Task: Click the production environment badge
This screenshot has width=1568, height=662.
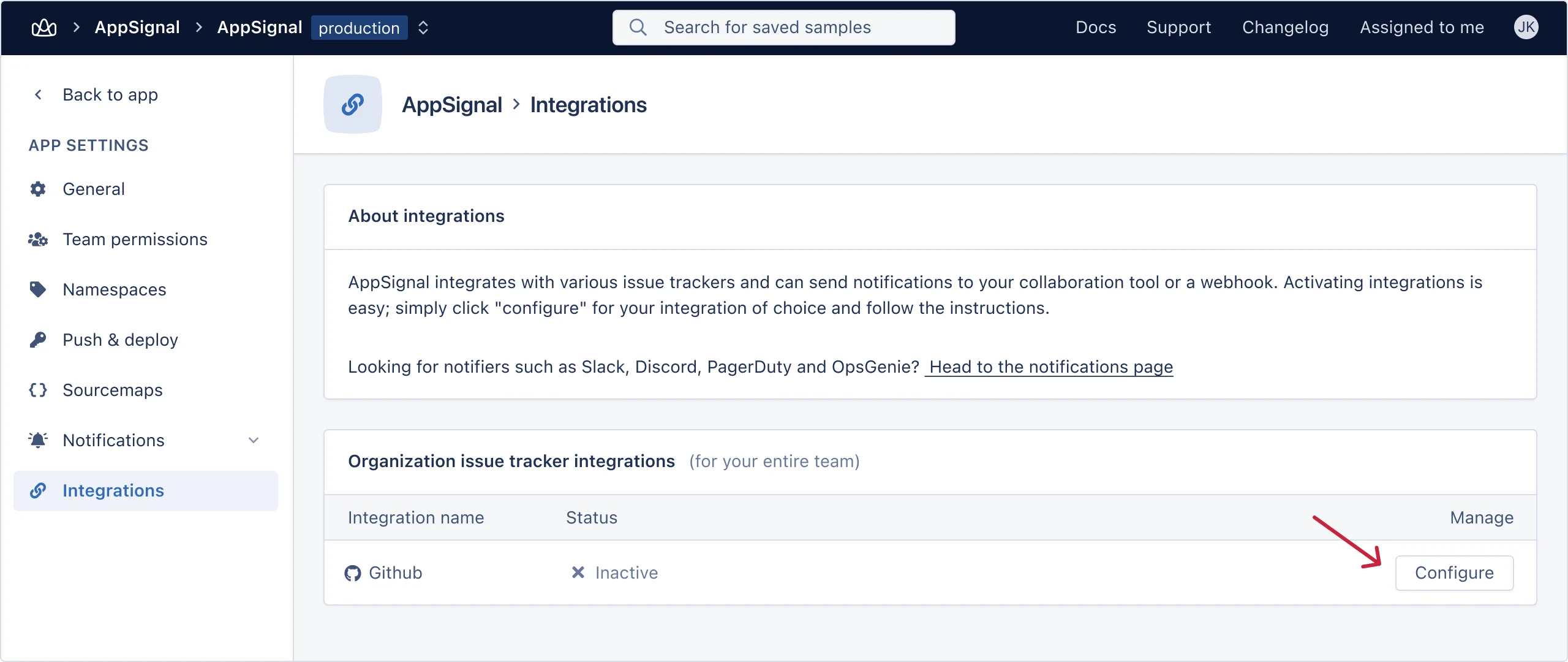Action: click(360, 28)
